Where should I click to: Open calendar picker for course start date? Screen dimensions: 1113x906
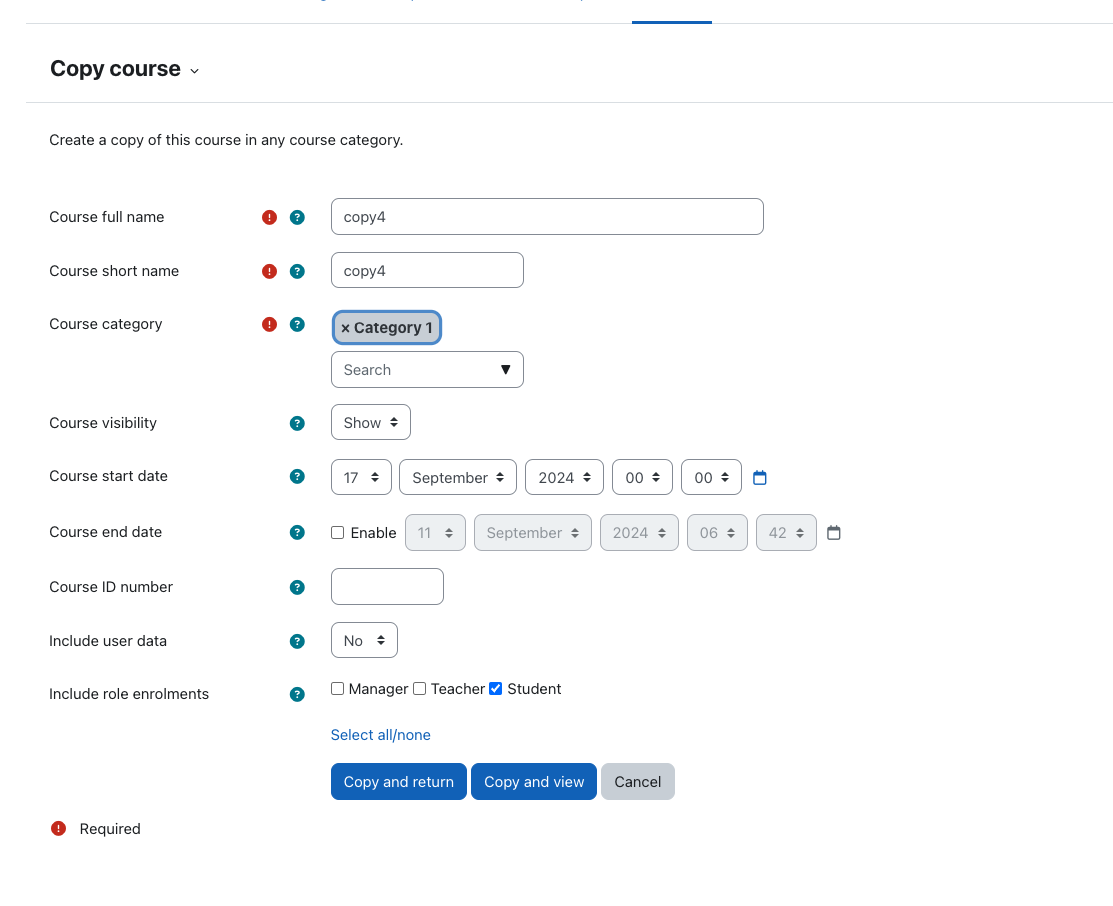[x=760, y=478]
